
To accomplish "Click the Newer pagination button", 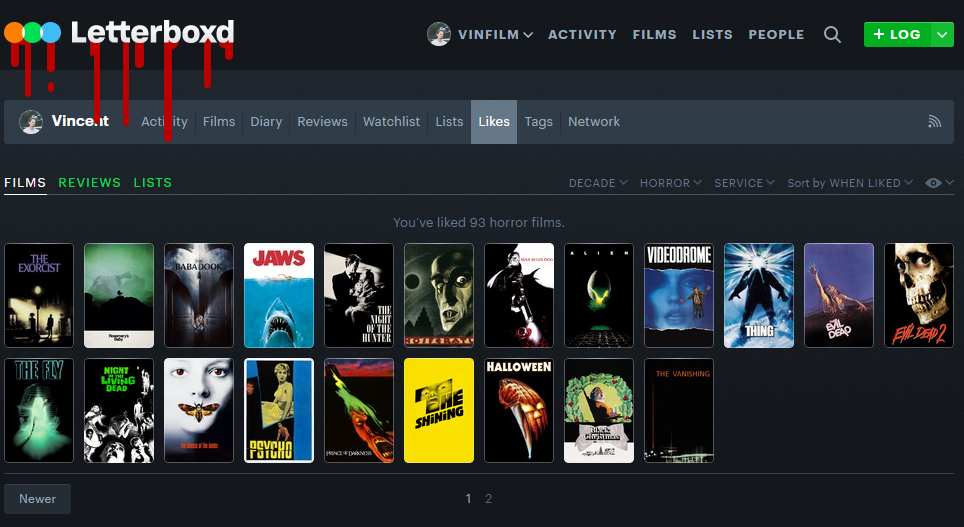I will point(38,499).
